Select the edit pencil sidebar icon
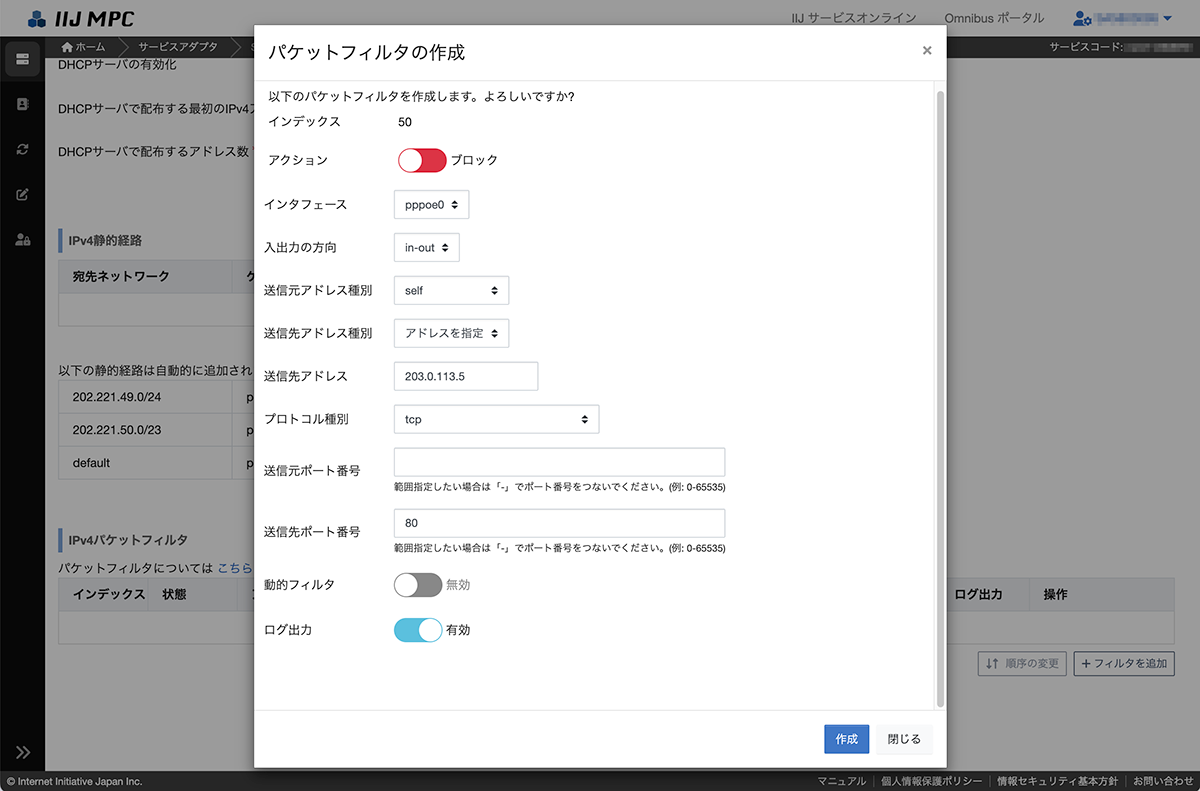The height and width of the screenshot is (791, 1200). 22,194
